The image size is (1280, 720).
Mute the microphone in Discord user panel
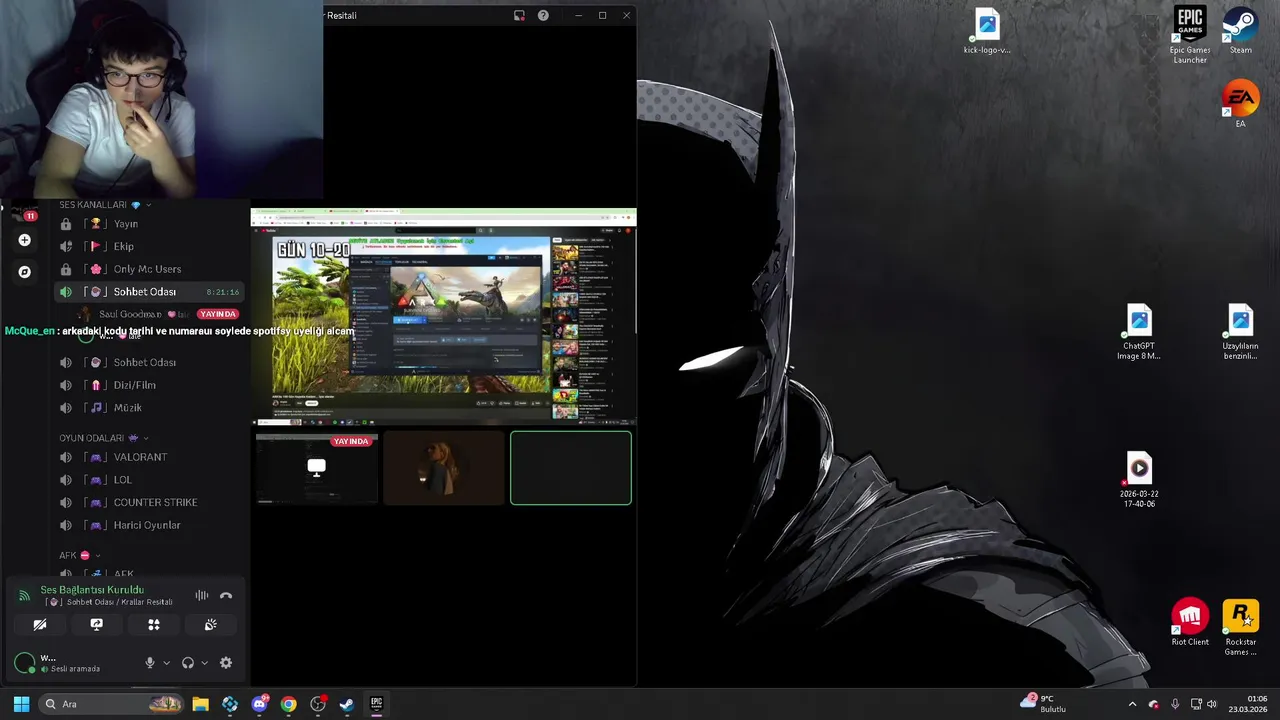150,662
